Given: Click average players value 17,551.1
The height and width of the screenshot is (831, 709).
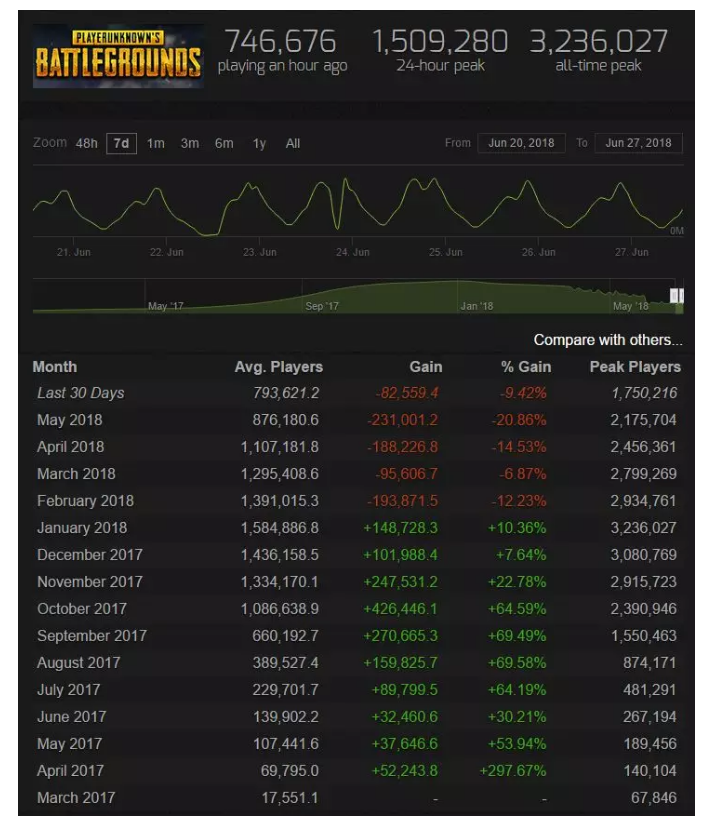Looking at the screenshot, I should coord(290,798).
